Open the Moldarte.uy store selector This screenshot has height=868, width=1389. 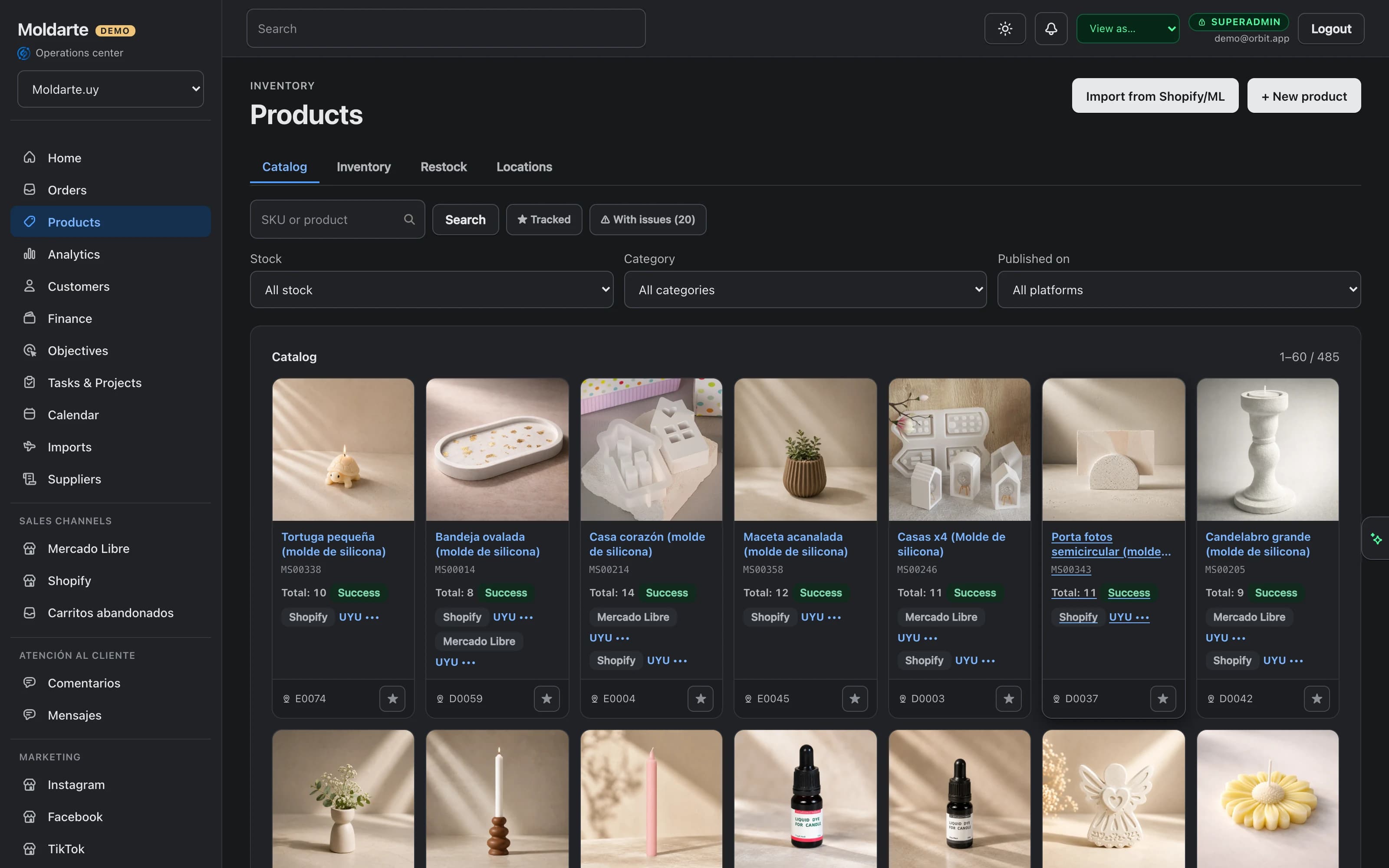(x=111, y=89)
